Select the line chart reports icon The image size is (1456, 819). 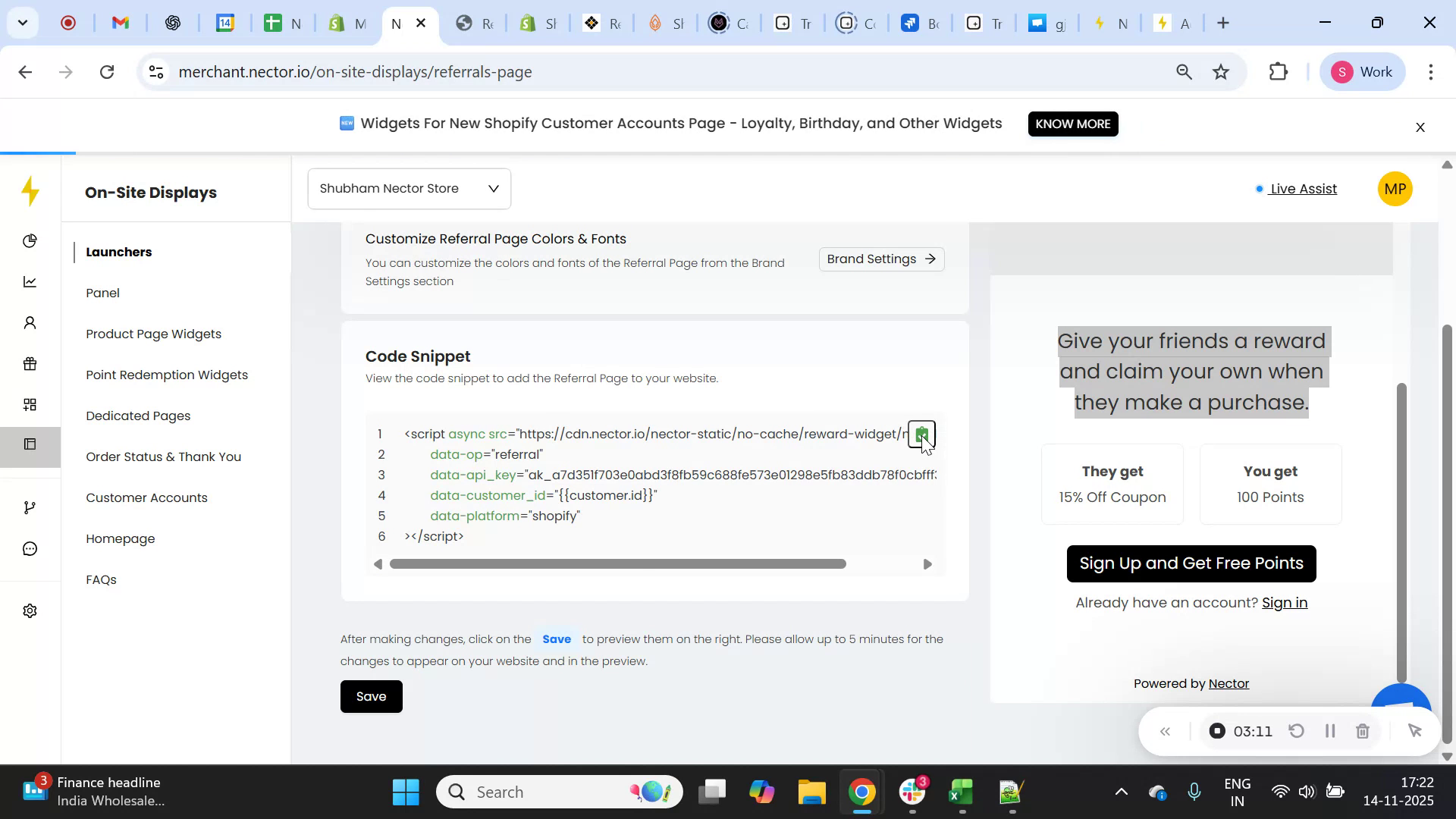(x=30, y=281)
